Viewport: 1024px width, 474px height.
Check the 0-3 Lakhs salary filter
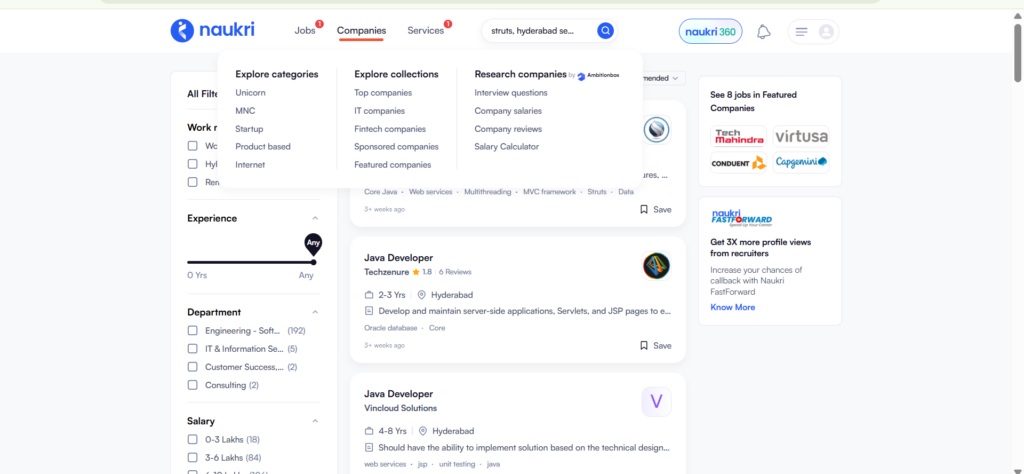coord(193,440)
